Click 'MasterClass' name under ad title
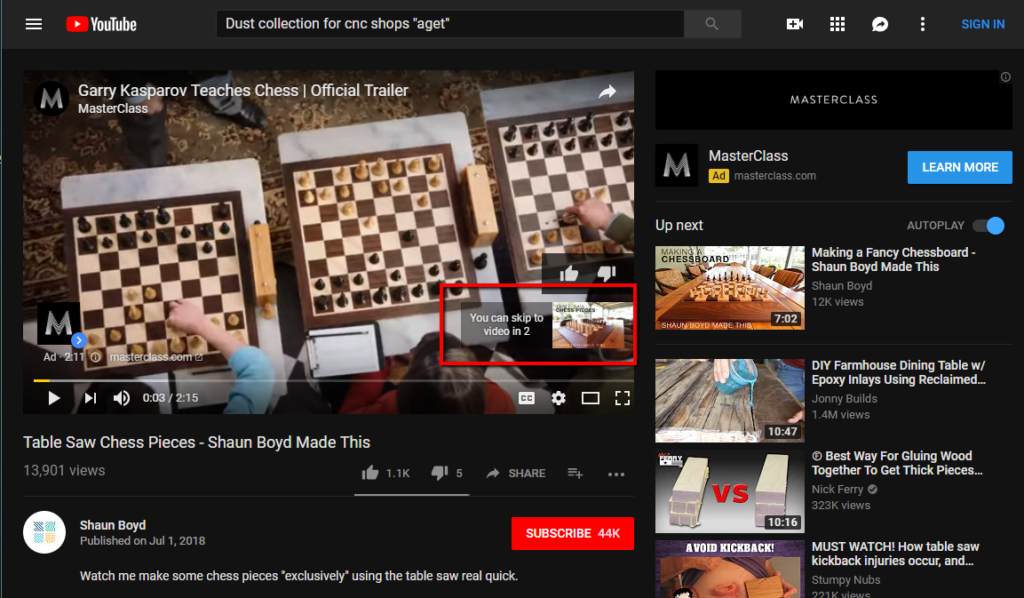 click(112, 108)
